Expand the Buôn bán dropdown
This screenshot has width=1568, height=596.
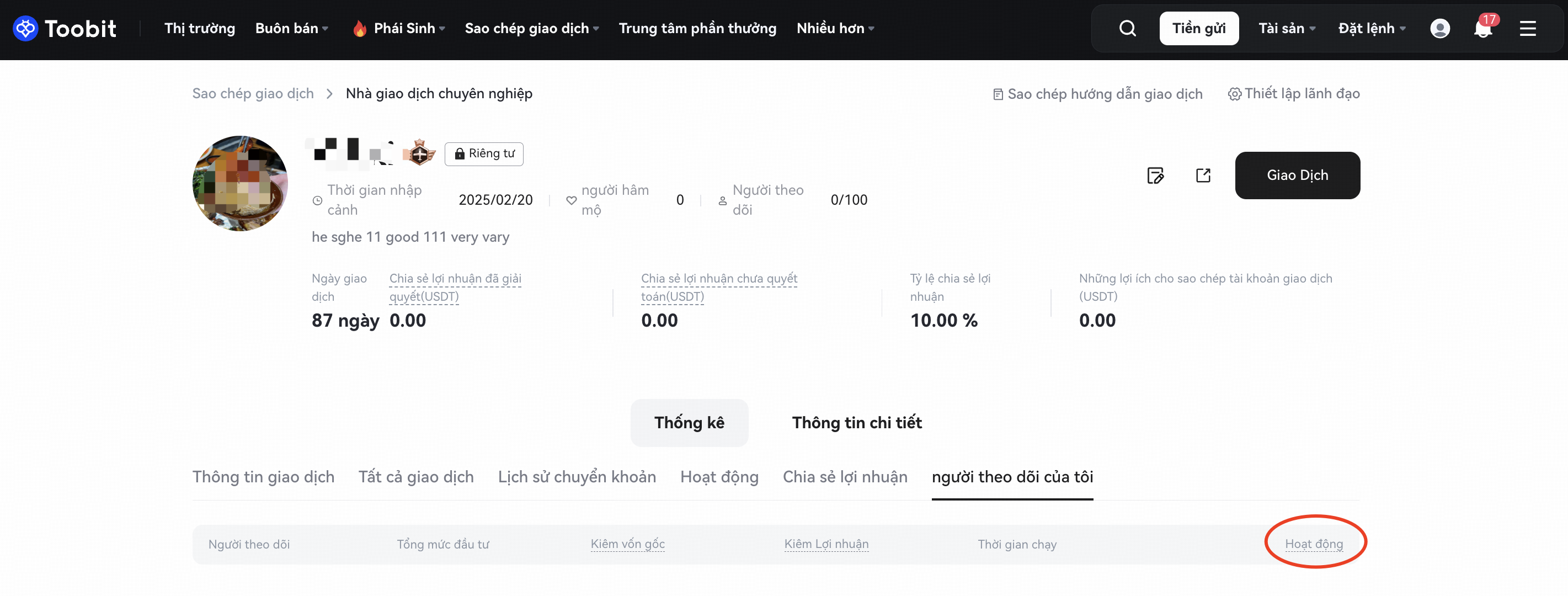coord(291,29)
